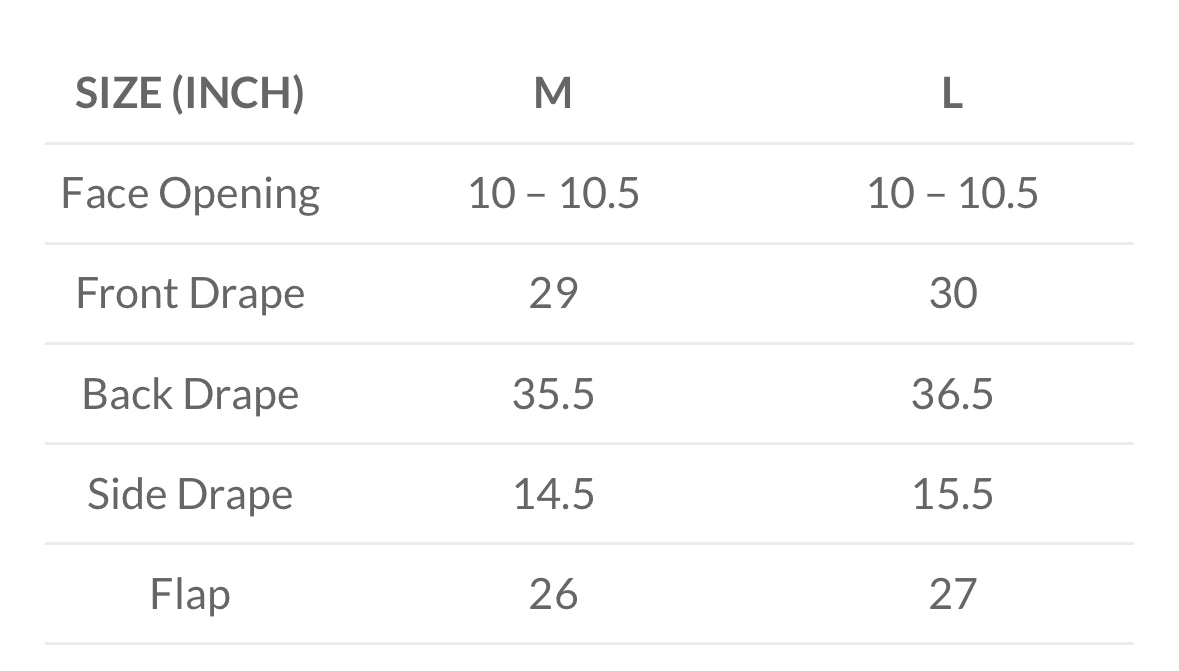Click the Flap value 26
The image size is (1179, 671).
[x=553, y=594]
